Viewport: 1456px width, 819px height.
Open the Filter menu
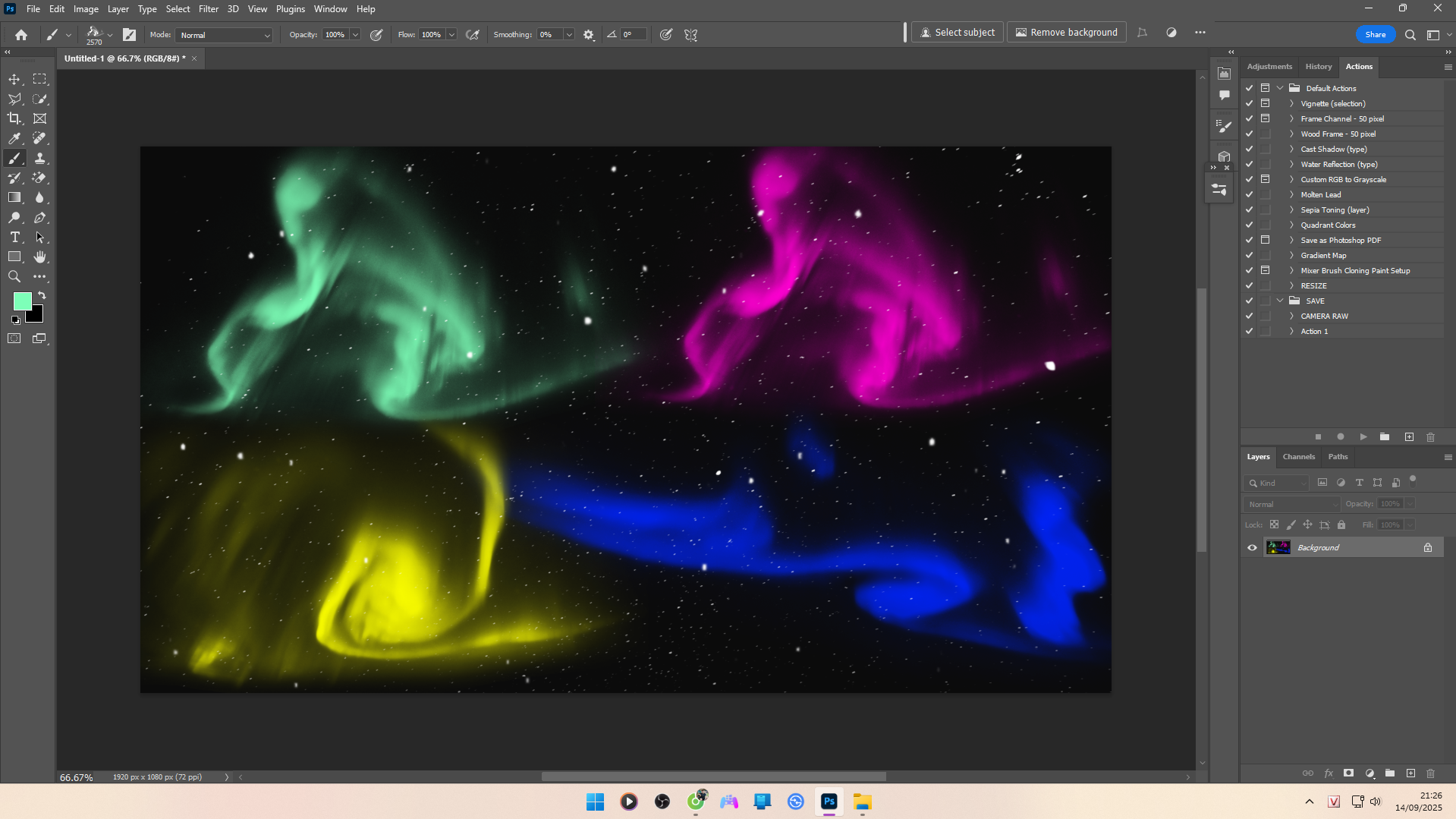point(208,9)
